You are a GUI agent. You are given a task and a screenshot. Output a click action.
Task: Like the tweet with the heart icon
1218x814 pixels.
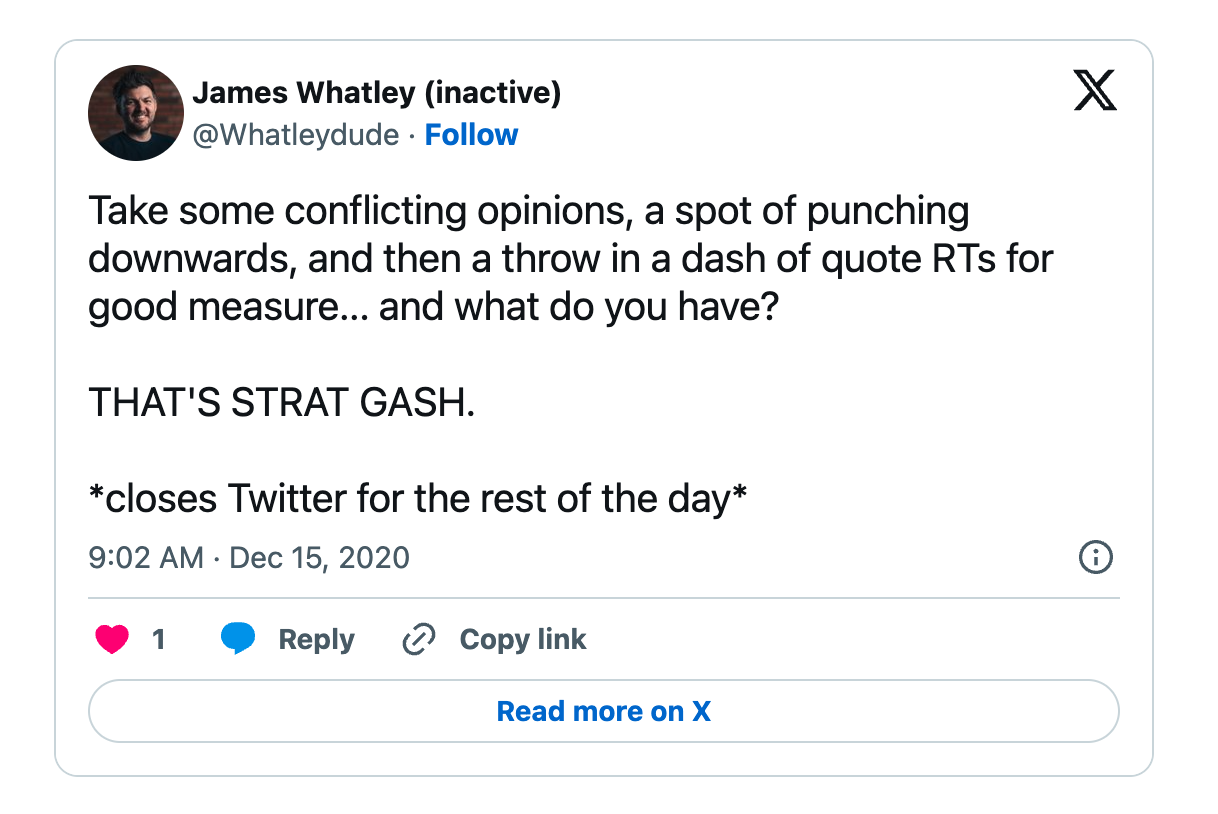coord(111,640)
